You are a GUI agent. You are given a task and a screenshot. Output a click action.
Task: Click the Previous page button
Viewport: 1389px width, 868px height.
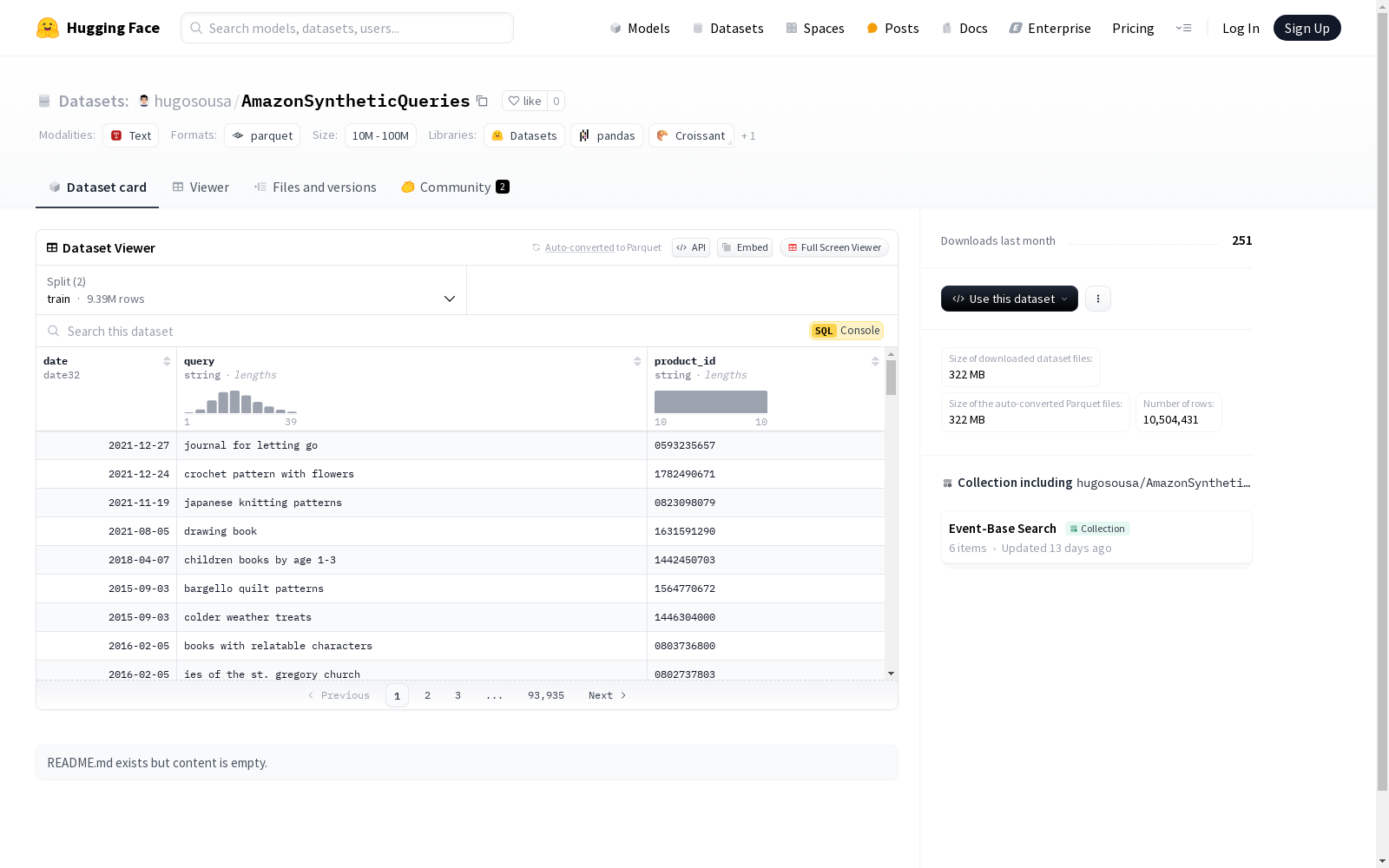click(x=339, y=695)
